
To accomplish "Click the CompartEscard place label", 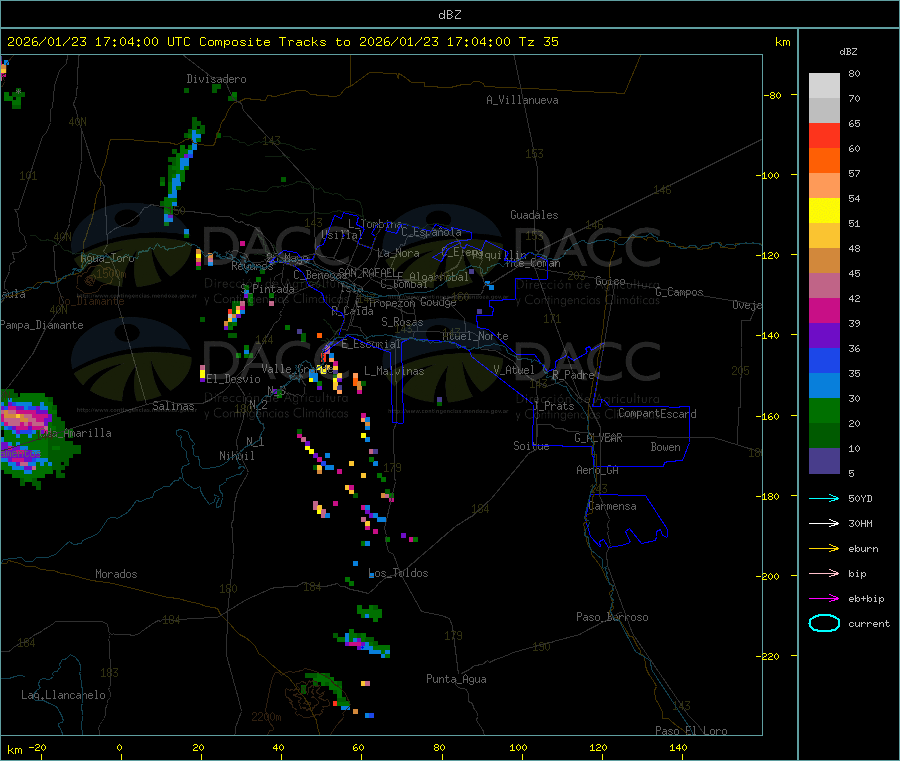I will click(x=657, y=413).
